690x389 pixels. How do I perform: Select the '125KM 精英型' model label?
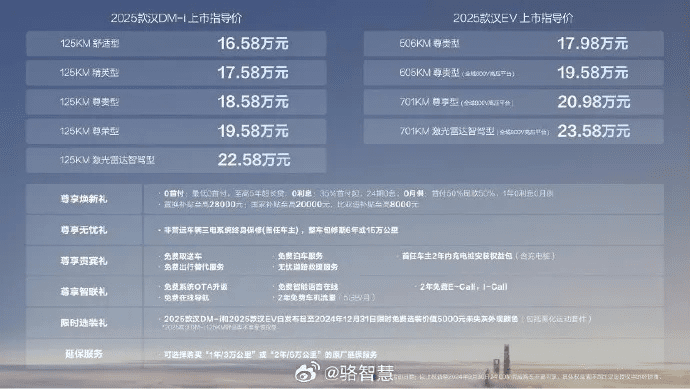(90, 73)
